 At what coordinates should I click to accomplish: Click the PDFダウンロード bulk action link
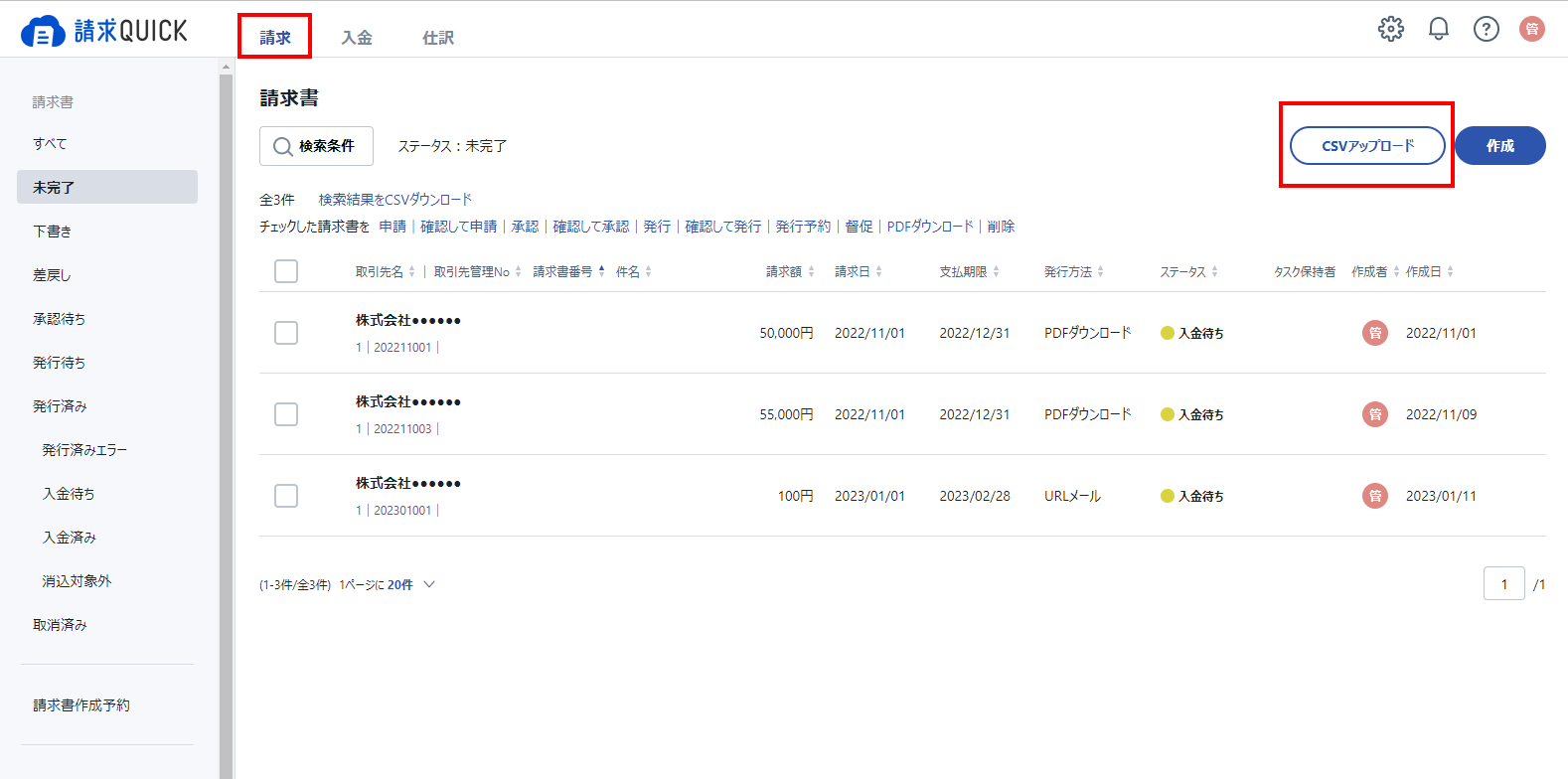click(930, 227)
